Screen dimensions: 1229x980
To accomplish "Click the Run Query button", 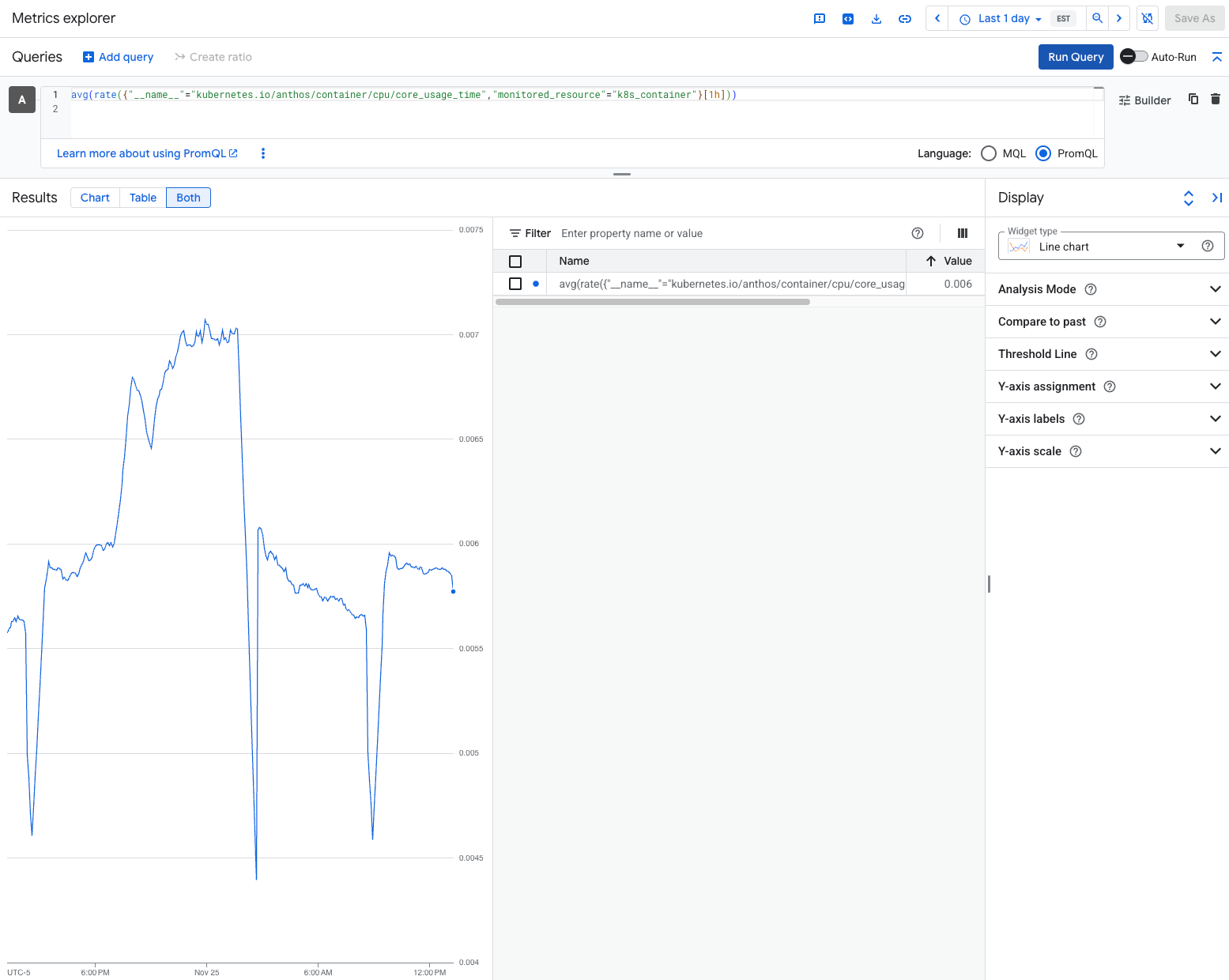I will (x=1076, y=57).
